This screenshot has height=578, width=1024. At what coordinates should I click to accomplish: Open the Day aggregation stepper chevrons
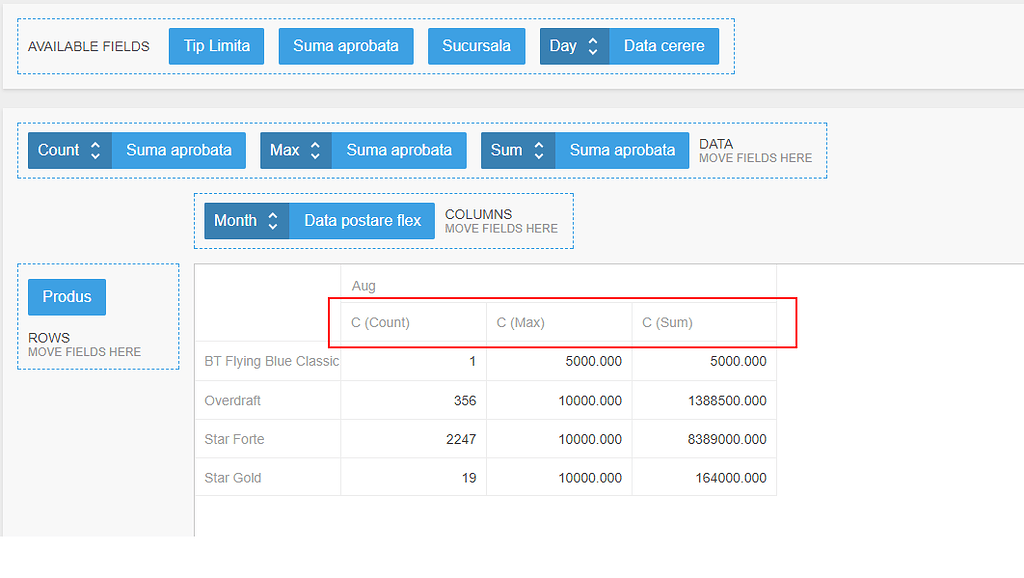click(593, 46)
